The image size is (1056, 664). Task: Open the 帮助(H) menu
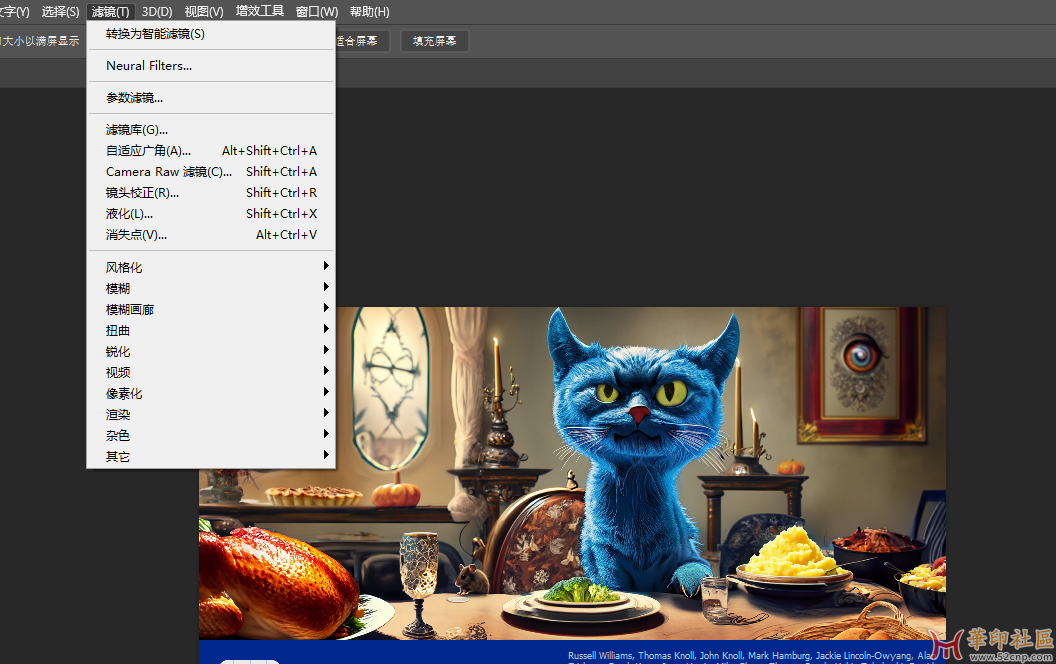click(x=369, y=12)
